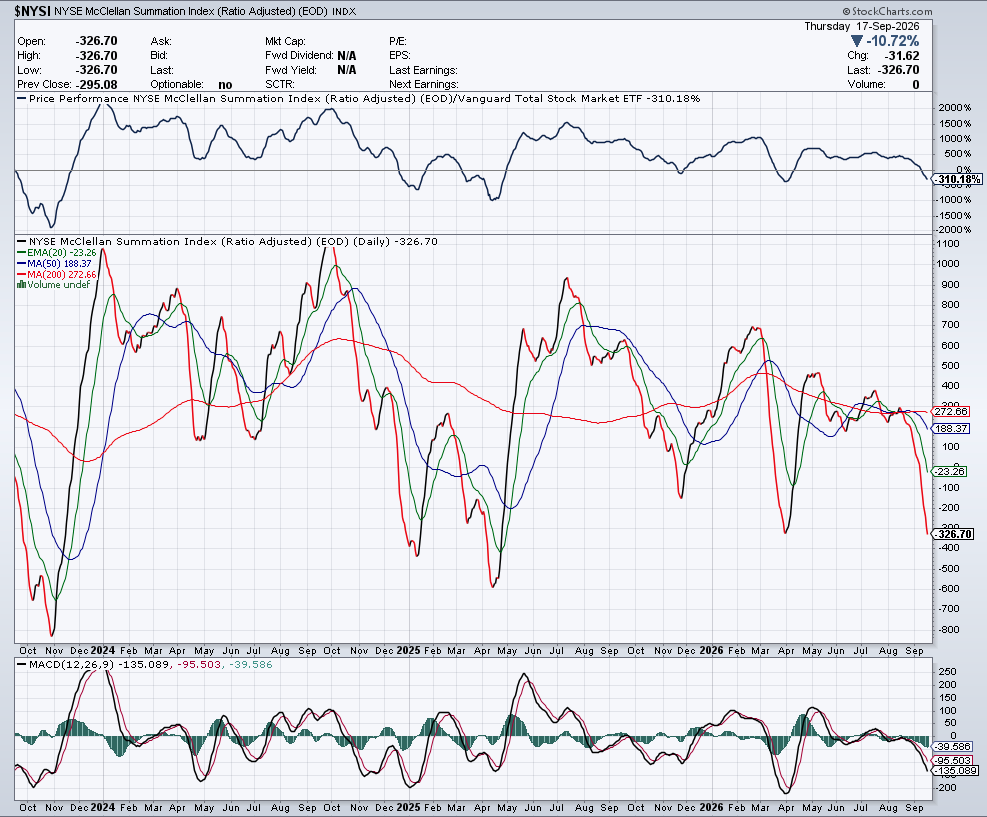987x817 pixels.
Task: Click the Price Performance panel title
Action: [364, 98]
